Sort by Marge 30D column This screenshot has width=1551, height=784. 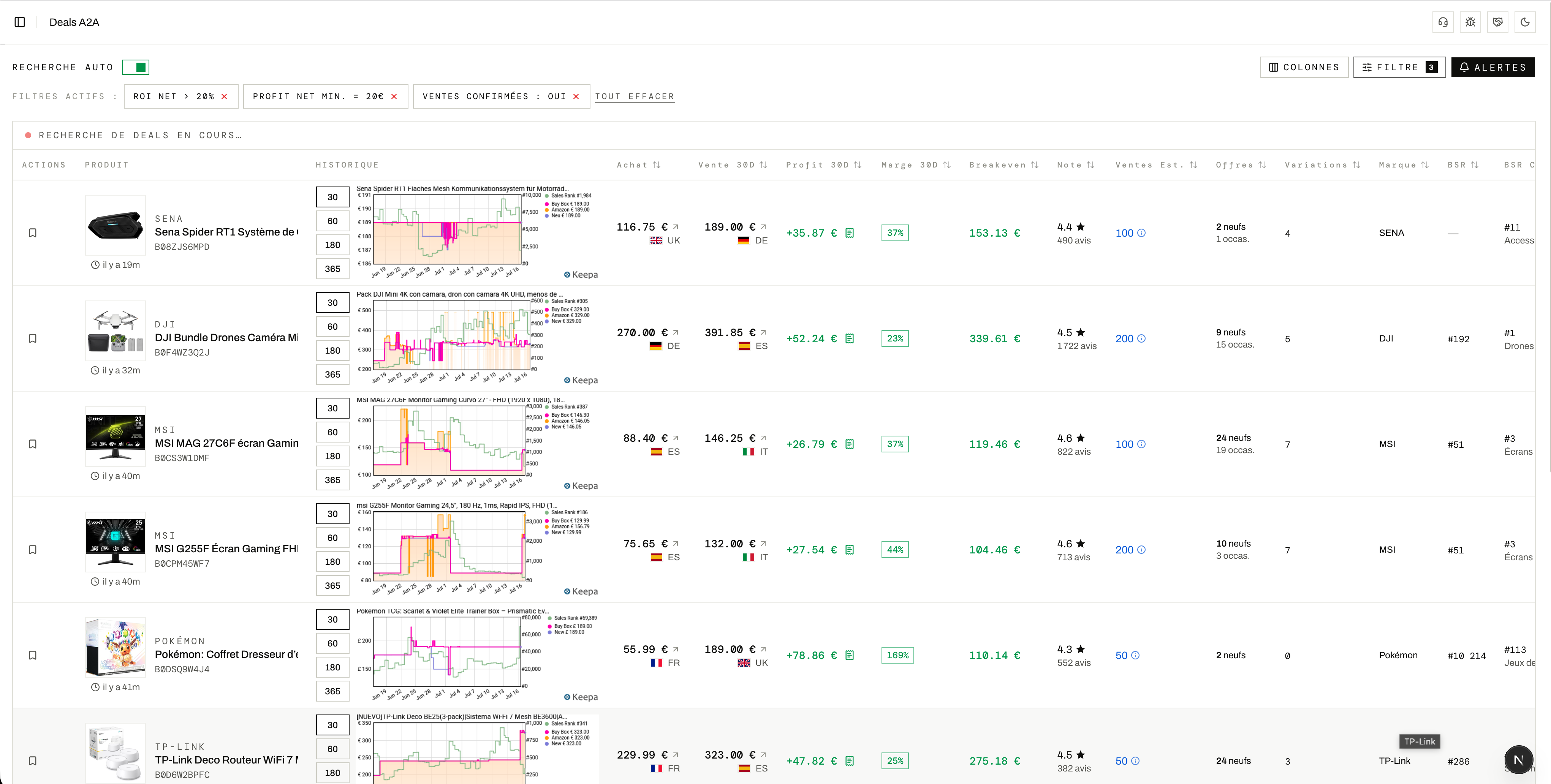[x=916, y=165]
